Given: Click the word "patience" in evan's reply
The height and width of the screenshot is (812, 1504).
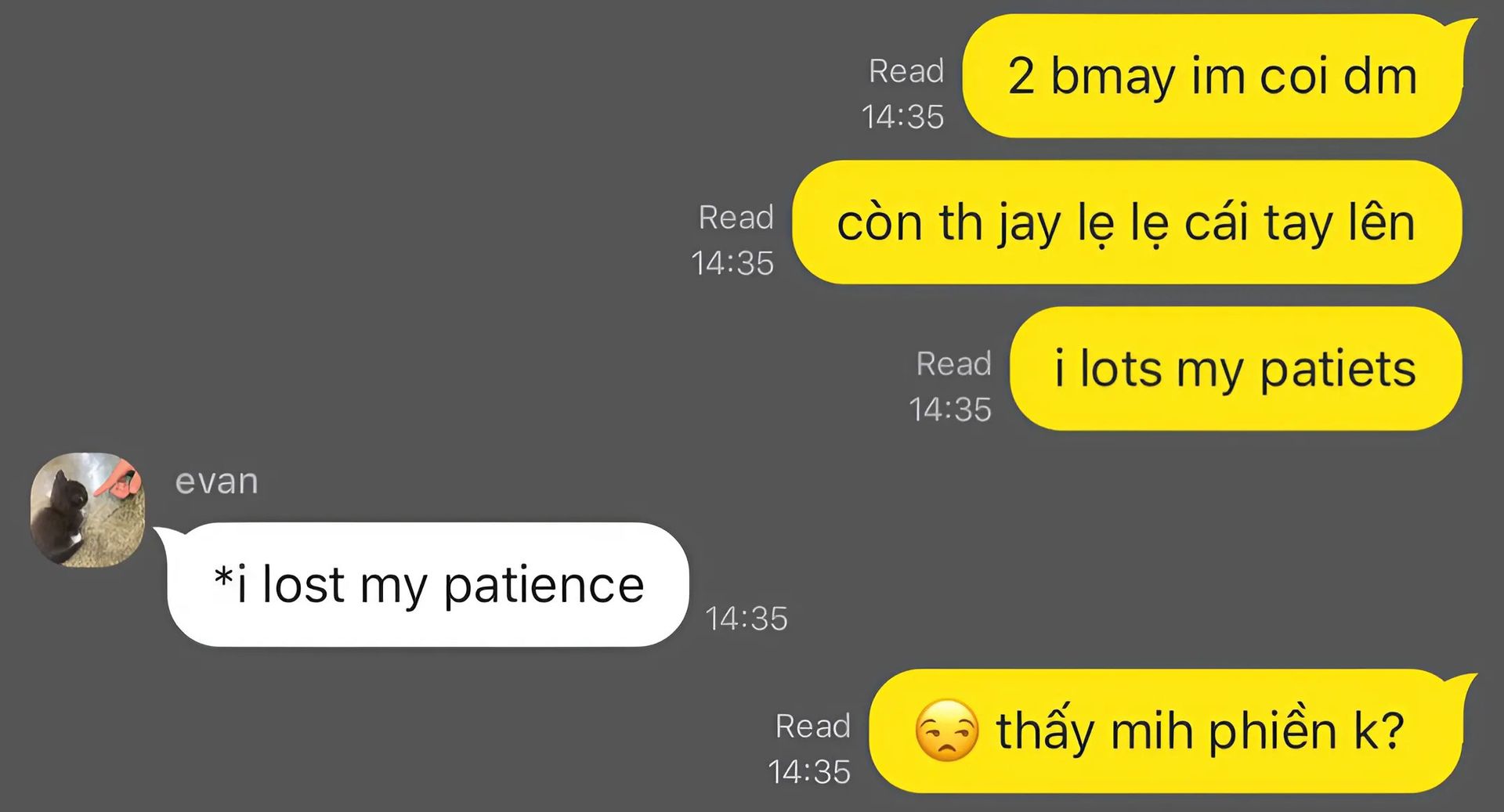Looking at the screenshot, I should 544,586.
